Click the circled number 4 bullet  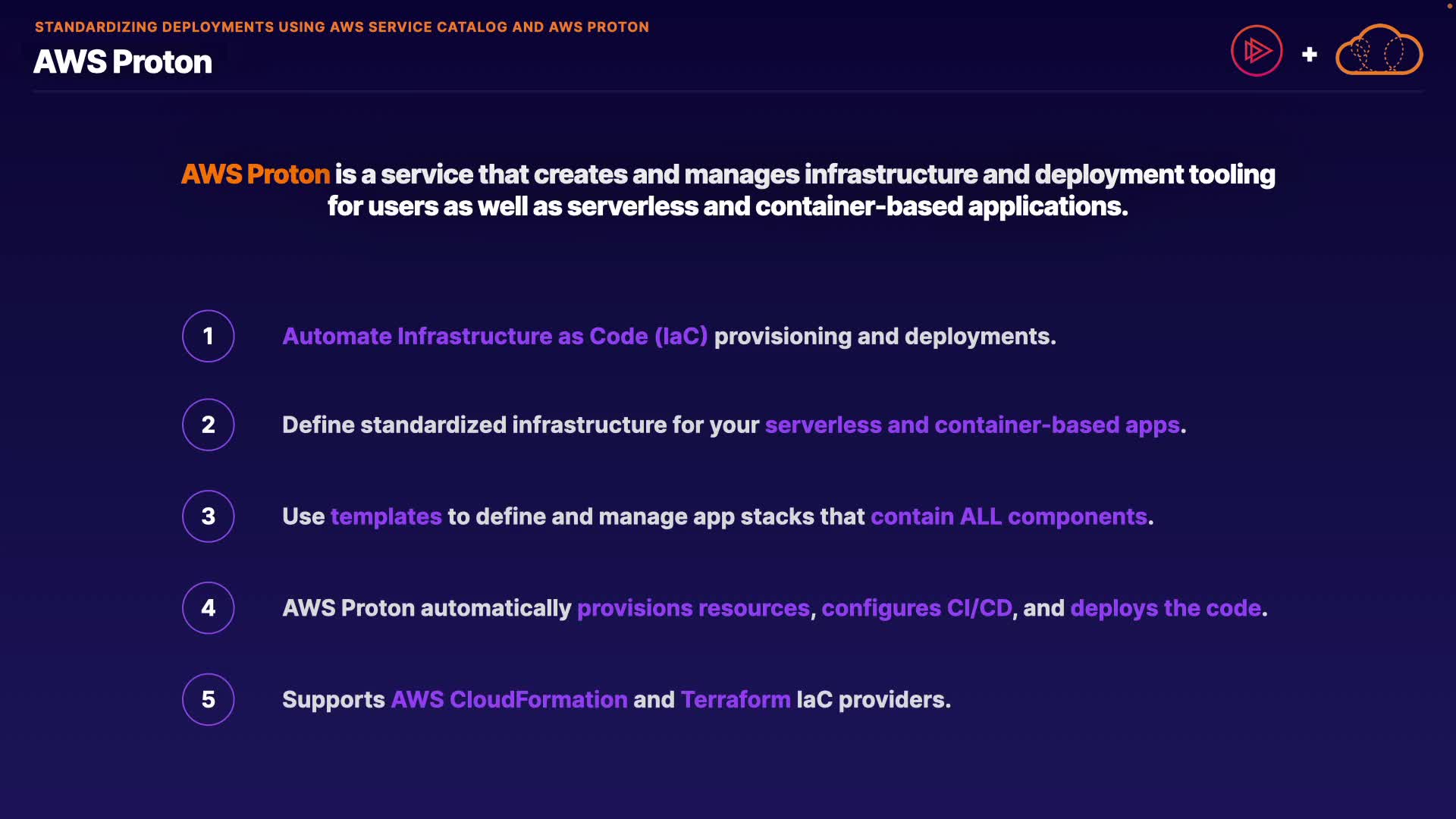209,608
